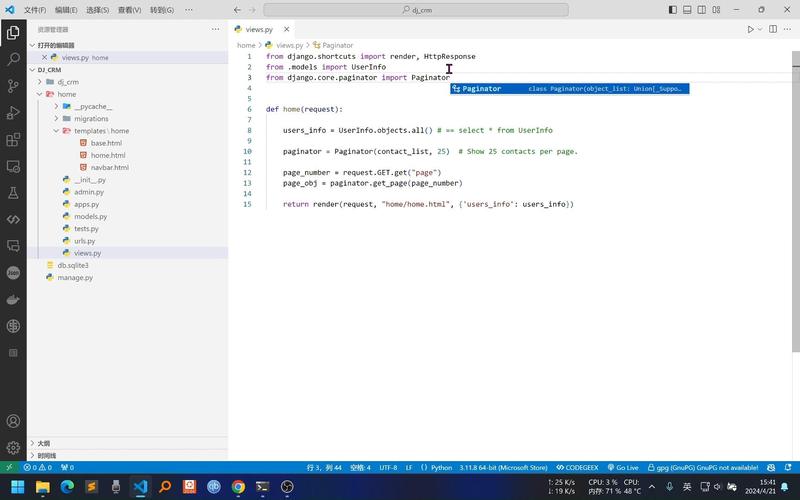This screenshot has width=800, height=500.
Task: Open errors and warnings in status bar
Action: point(37,467)
